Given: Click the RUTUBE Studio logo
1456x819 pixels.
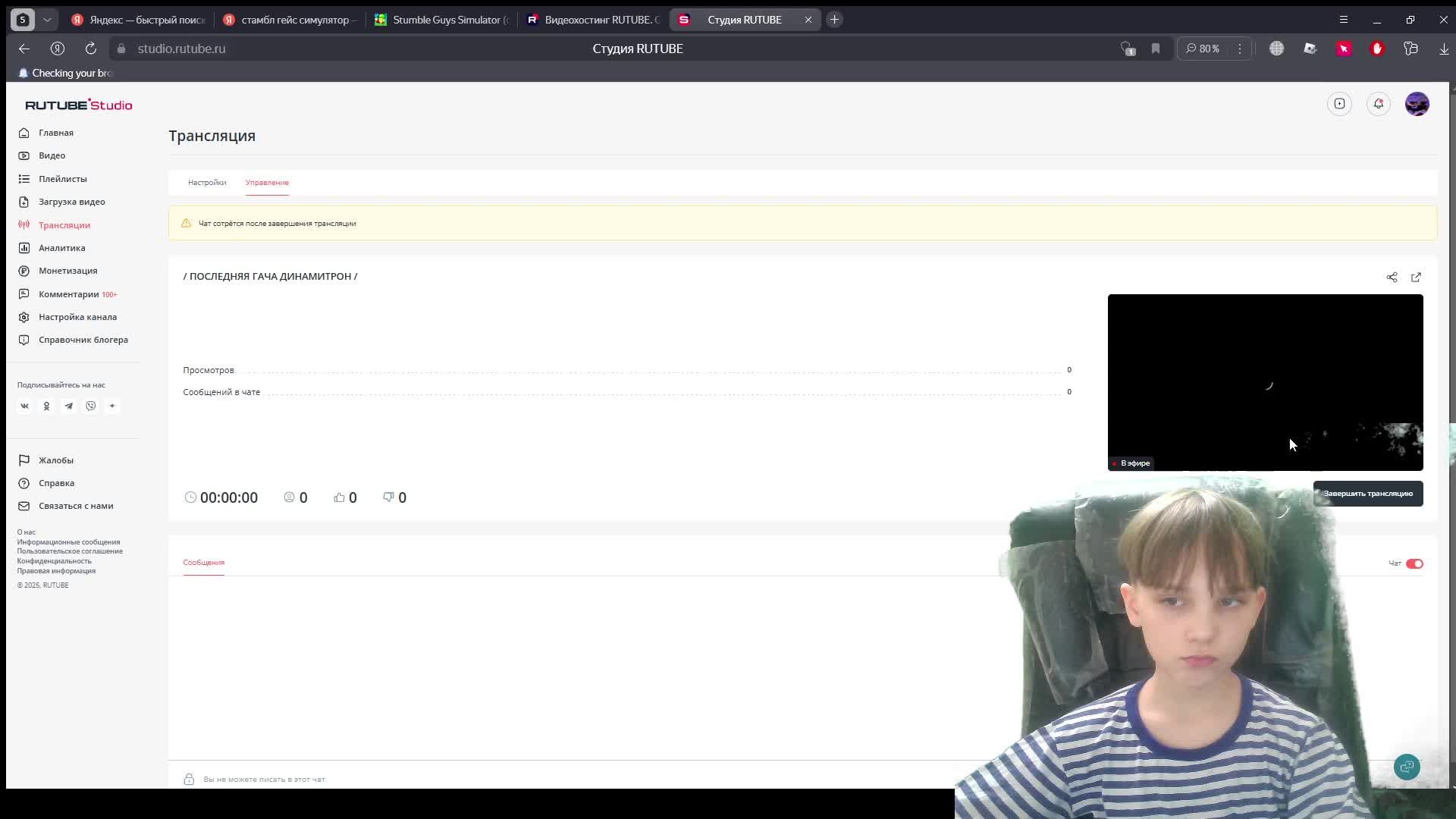Looking at the screenshot, I should (79, 105).
